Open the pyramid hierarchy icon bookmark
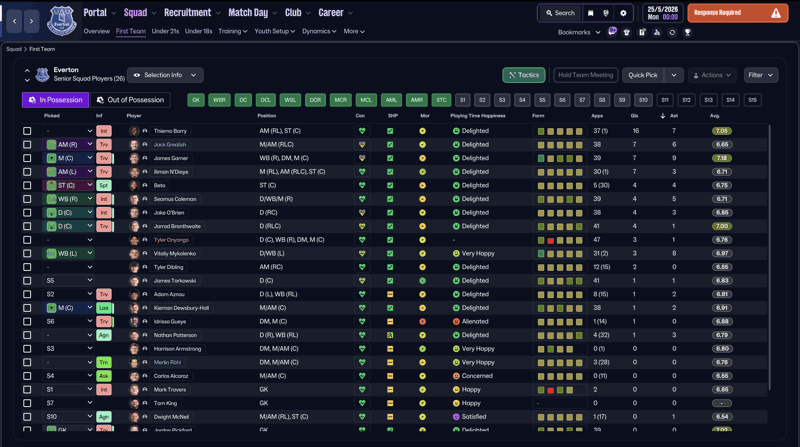The height and width of the screenshot is (447, 800). (x=657, y=32)
